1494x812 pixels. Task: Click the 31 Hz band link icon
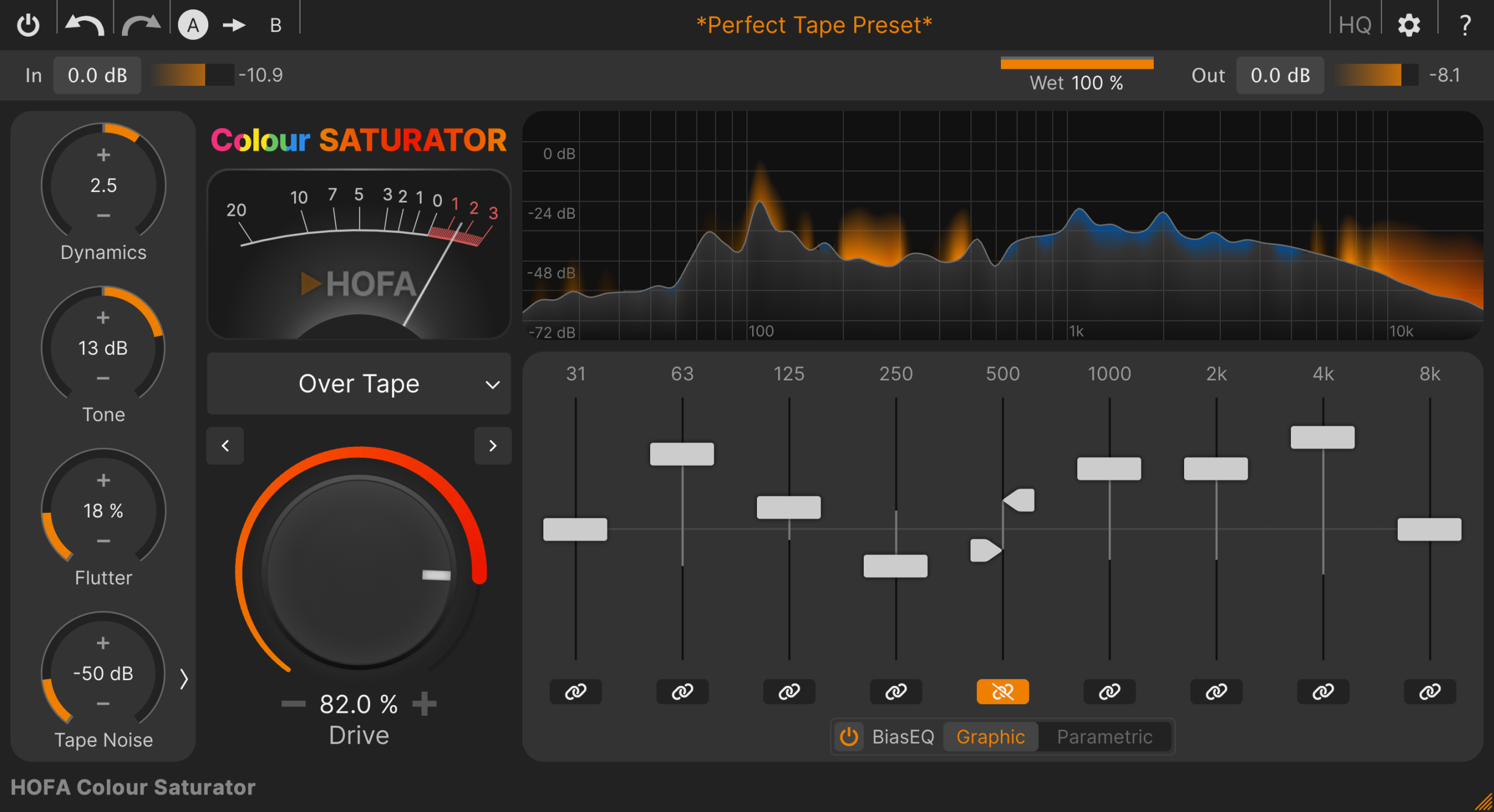[575, 692]
